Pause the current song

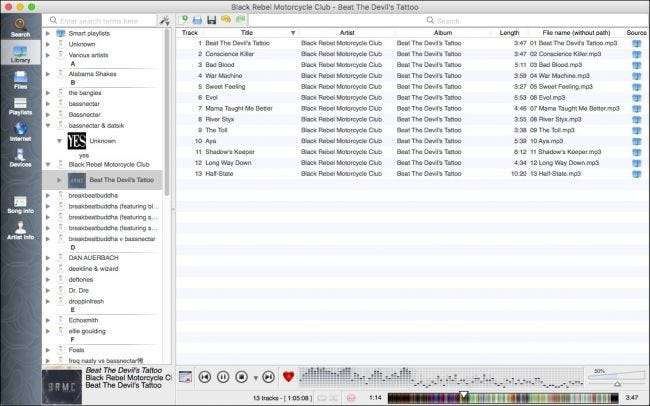(x=223, y=377)
